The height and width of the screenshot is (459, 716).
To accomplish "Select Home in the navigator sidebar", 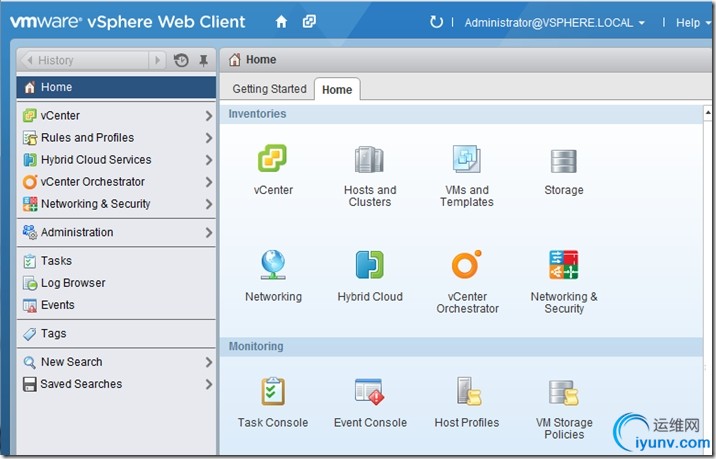I will 116,87.
